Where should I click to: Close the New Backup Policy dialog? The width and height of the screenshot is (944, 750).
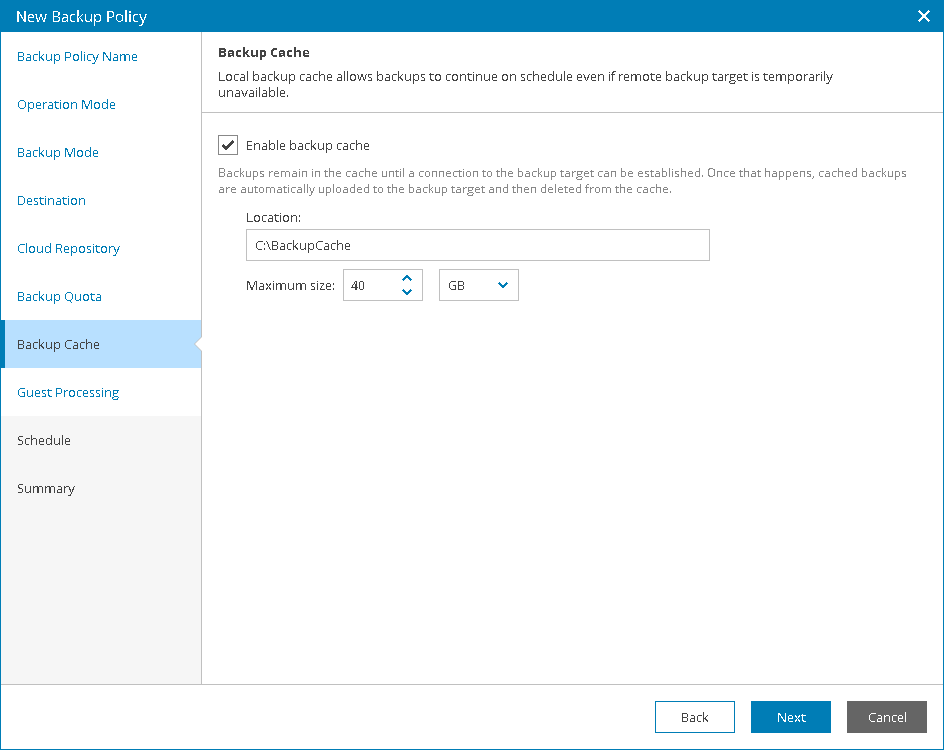pyautogui.click(x=924, y=16)
